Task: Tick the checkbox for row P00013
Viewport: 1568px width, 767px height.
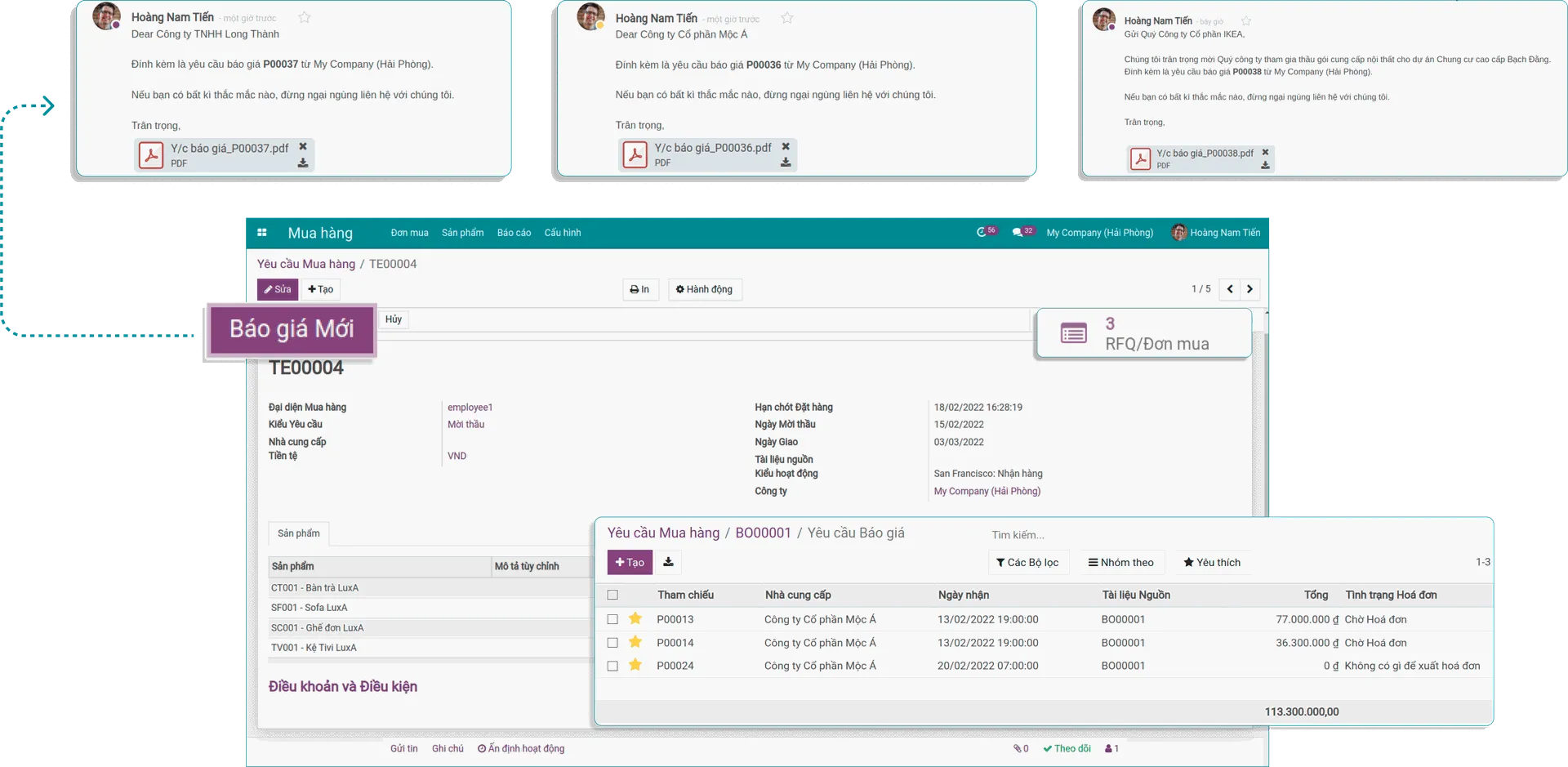Action: tap(612, 620)
